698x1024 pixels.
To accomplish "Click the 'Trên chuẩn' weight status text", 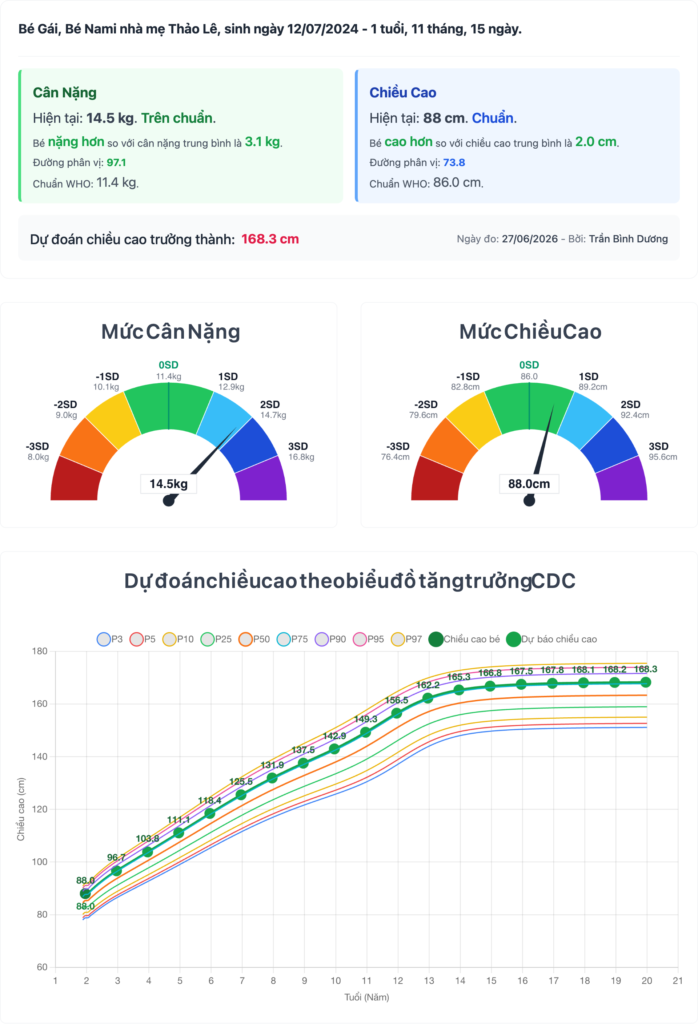I will pos(177,118).
